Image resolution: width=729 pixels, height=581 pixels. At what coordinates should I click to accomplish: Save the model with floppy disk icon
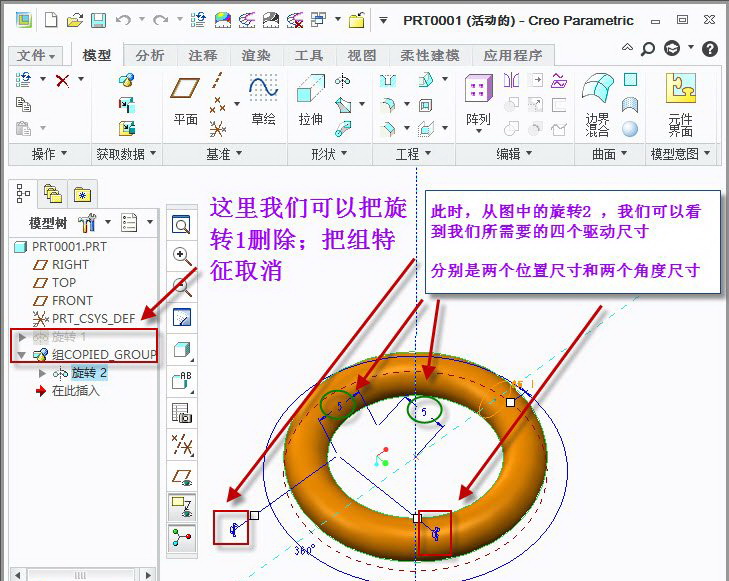pos(98,20)
